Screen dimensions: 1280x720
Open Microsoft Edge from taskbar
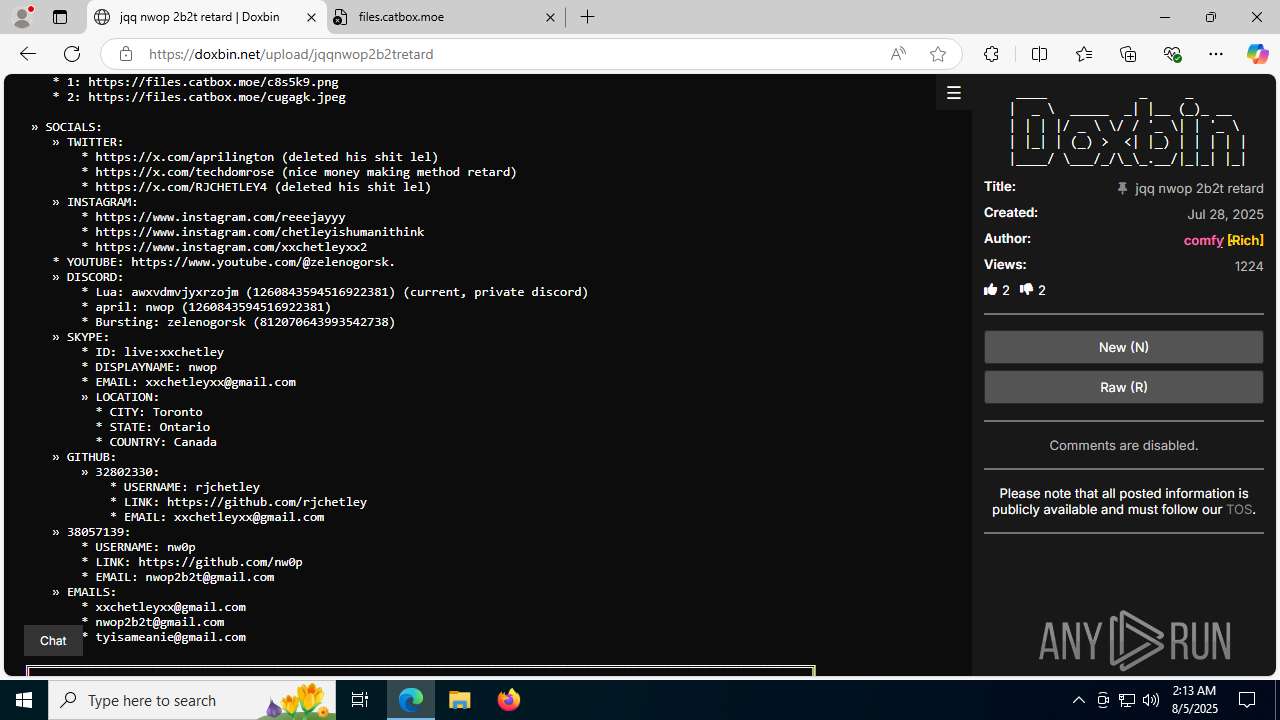411,700
